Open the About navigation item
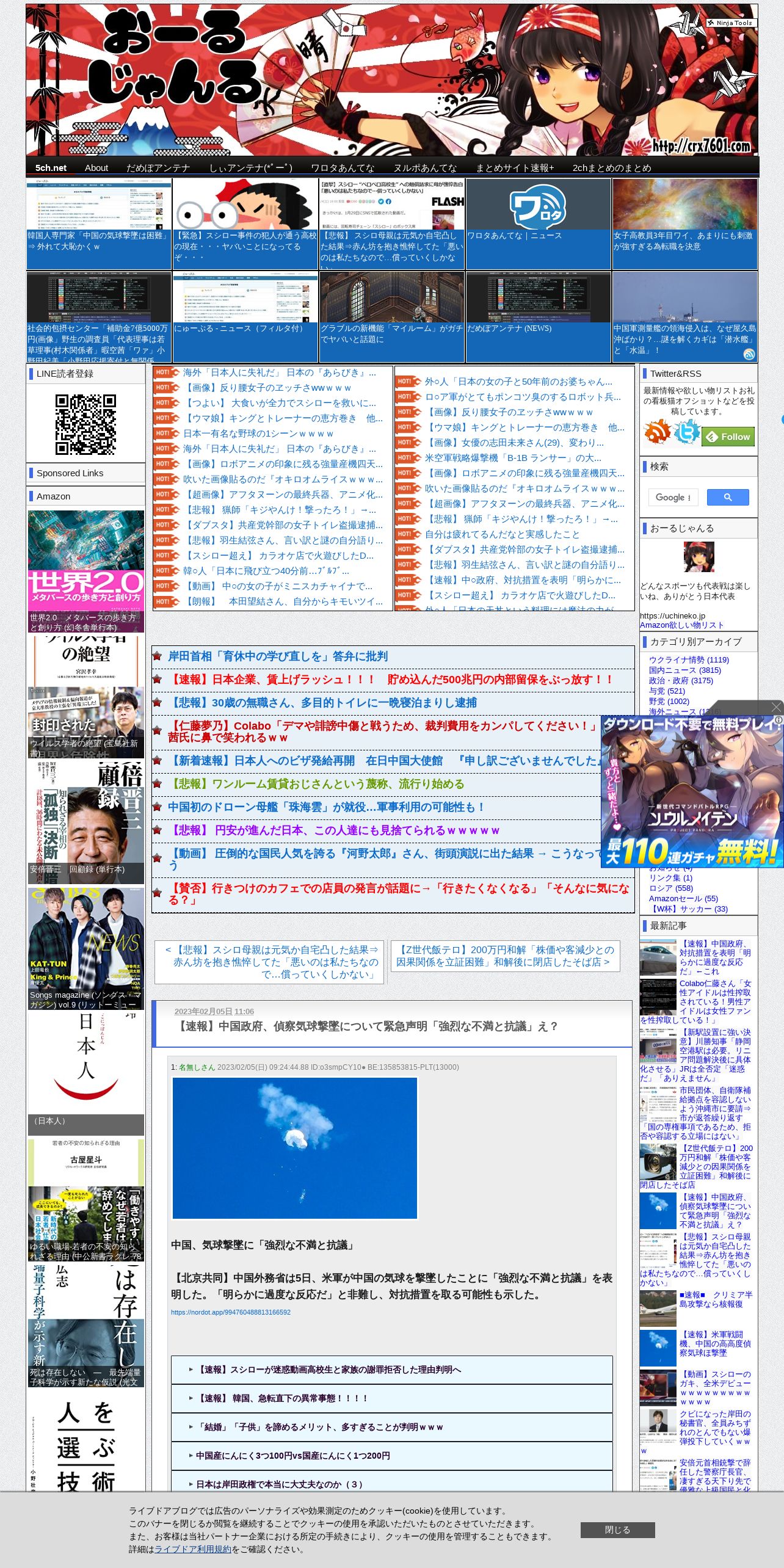784x1568 pixels. tap(96, 168)
